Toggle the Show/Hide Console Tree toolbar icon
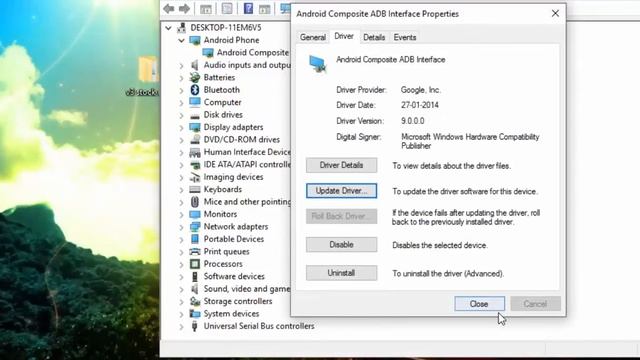The width and height of the screenshot is (640, 360). (x=206, y=9)
